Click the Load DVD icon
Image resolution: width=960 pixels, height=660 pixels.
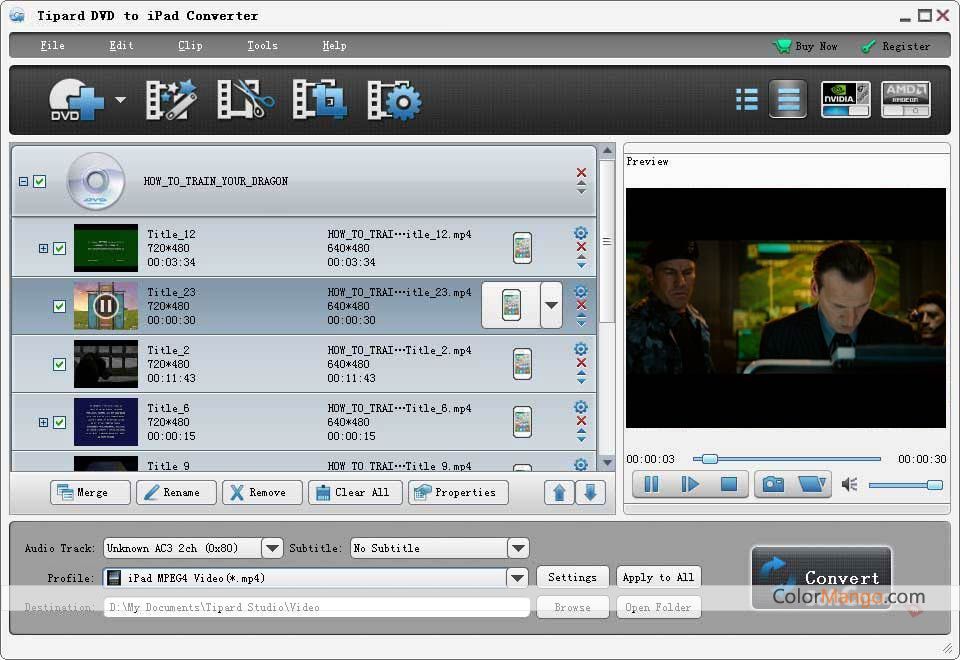coord(77,100)
